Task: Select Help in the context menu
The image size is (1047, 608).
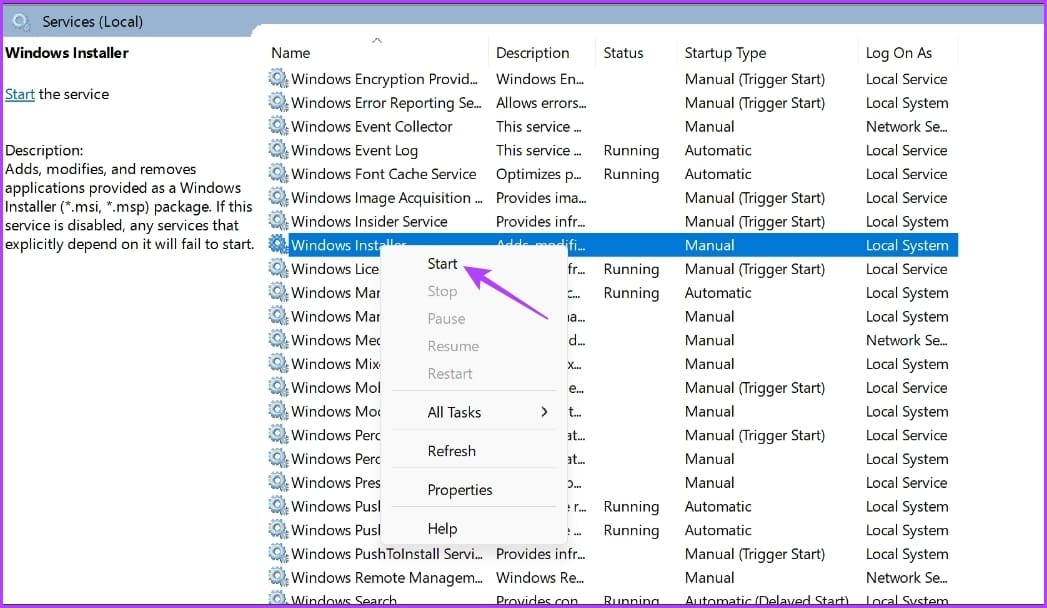Action: pos(442,529)
